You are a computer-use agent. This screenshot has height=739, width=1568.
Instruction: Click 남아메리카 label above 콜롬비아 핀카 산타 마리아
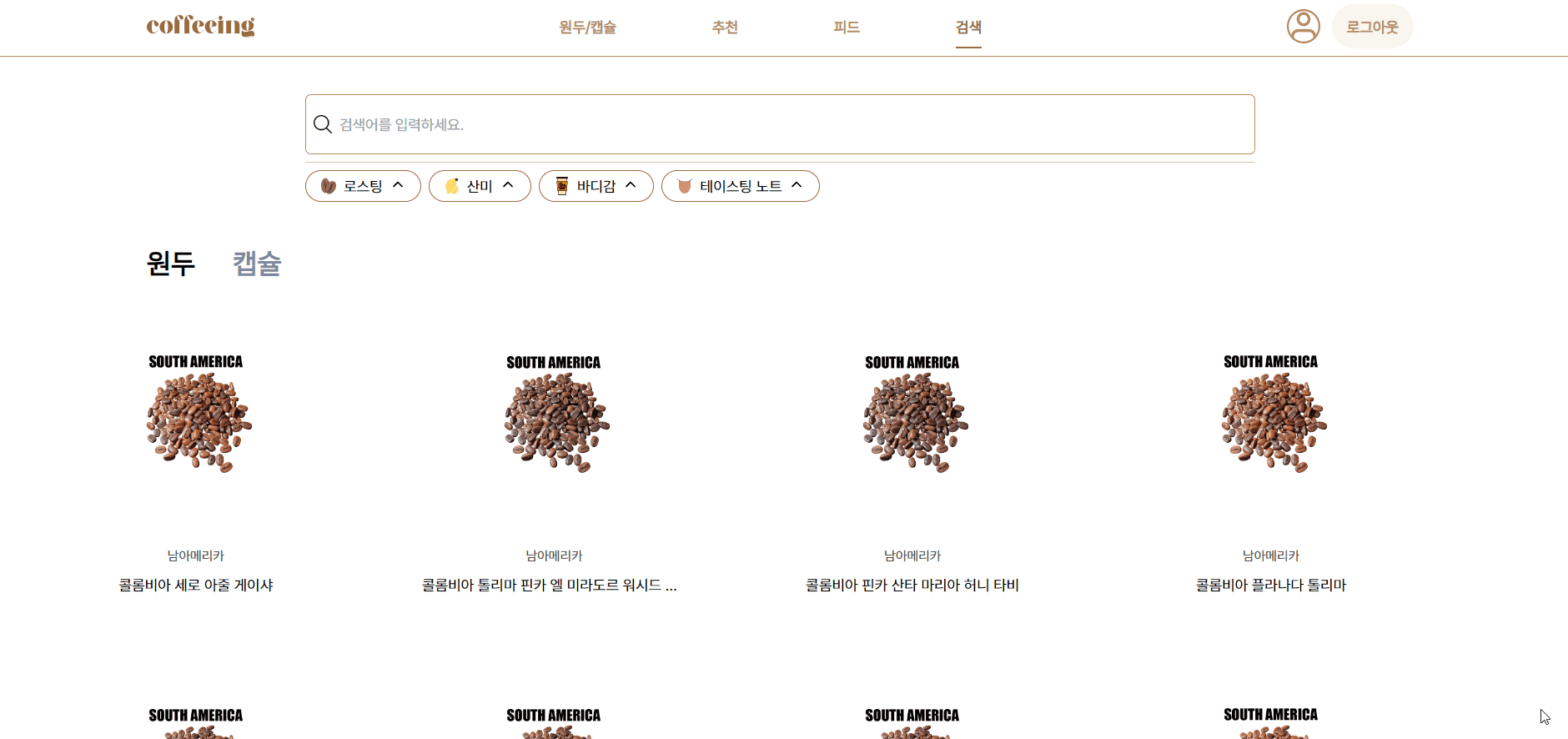pos(912,556)
